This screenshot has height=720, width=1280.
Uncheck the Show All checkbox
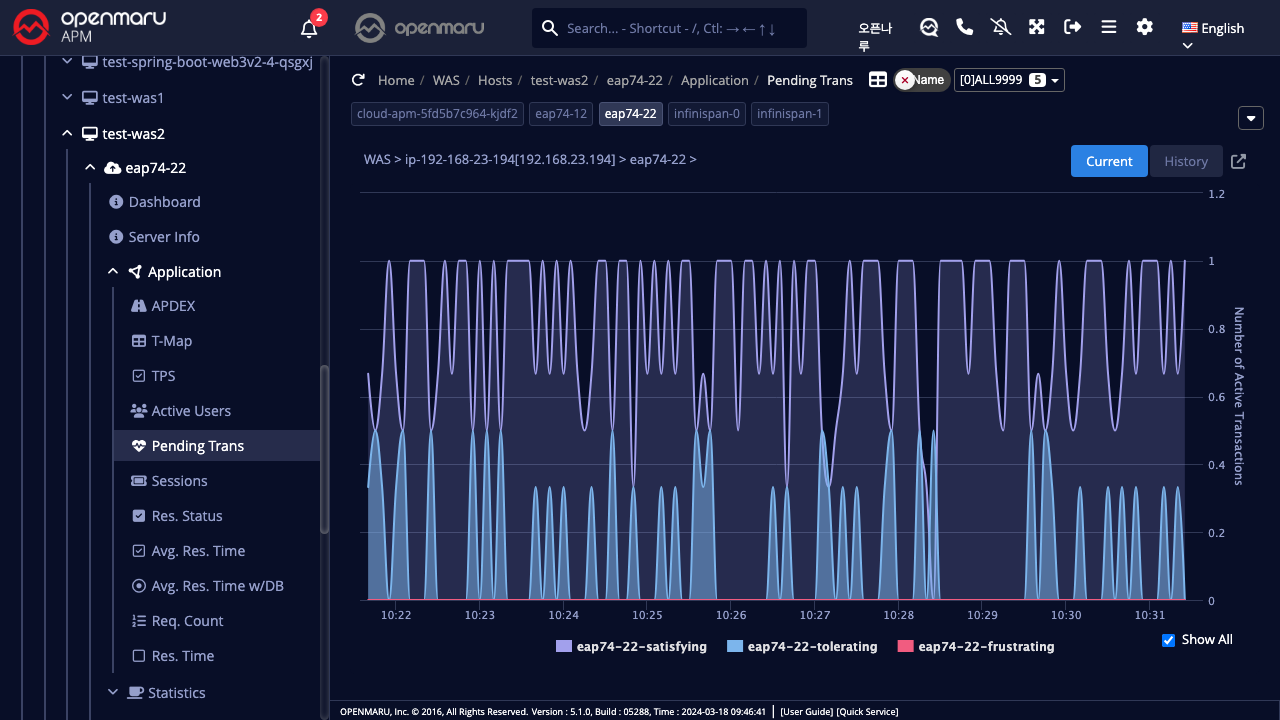point(1168,640)
